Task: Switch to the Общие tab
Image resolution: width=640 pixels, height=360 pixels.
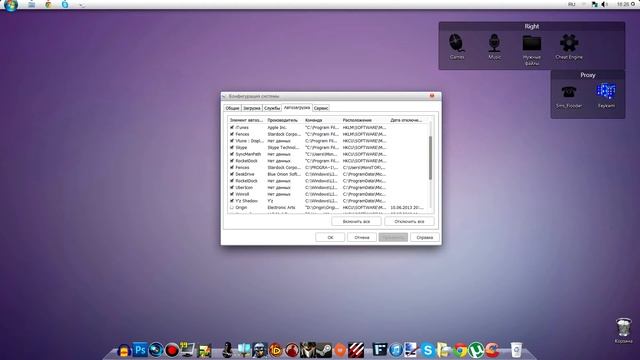Action: [232, 108]
